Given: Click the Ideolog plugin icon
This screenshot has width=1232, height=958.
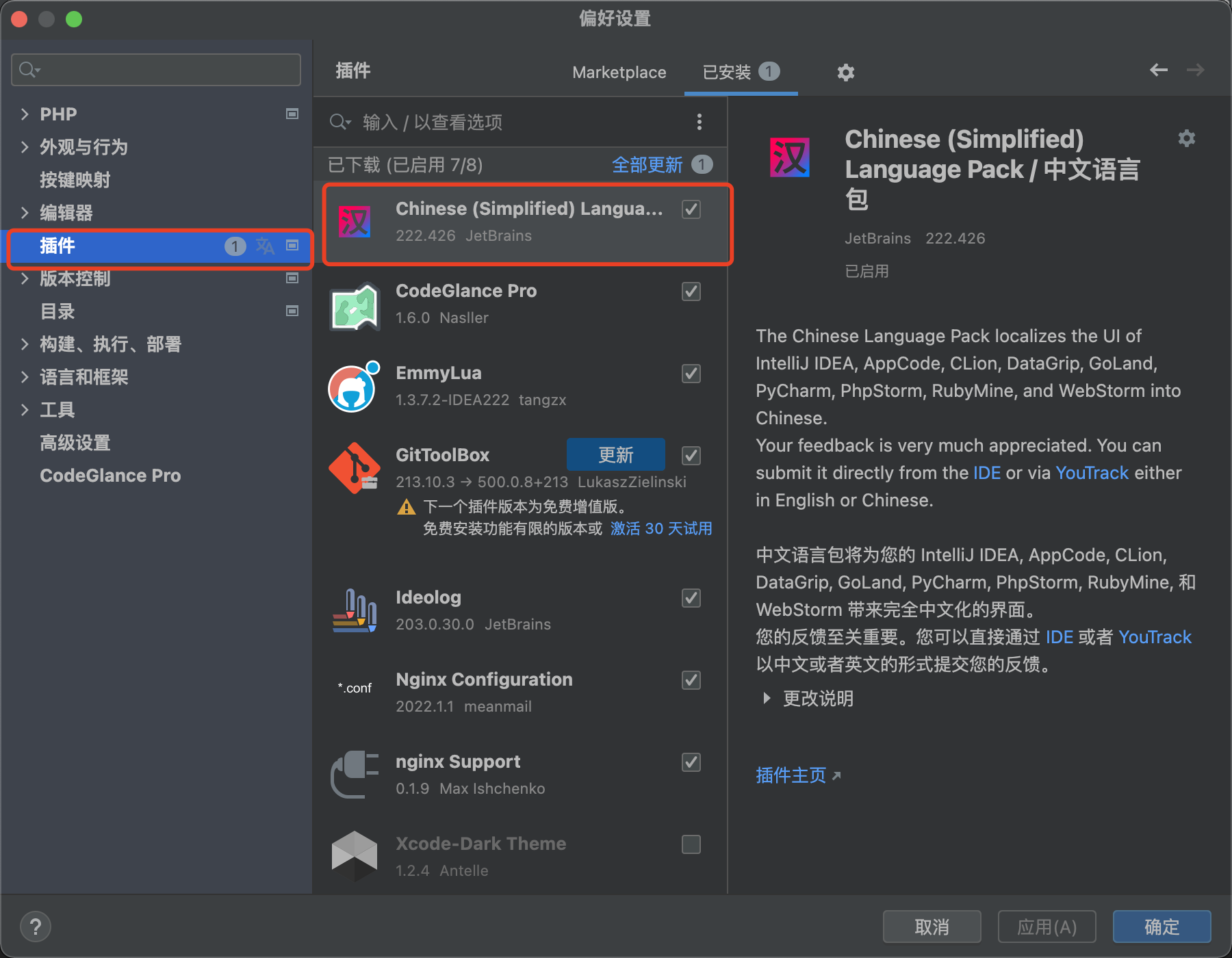Looking at the screenshot, I should [355, 610].
